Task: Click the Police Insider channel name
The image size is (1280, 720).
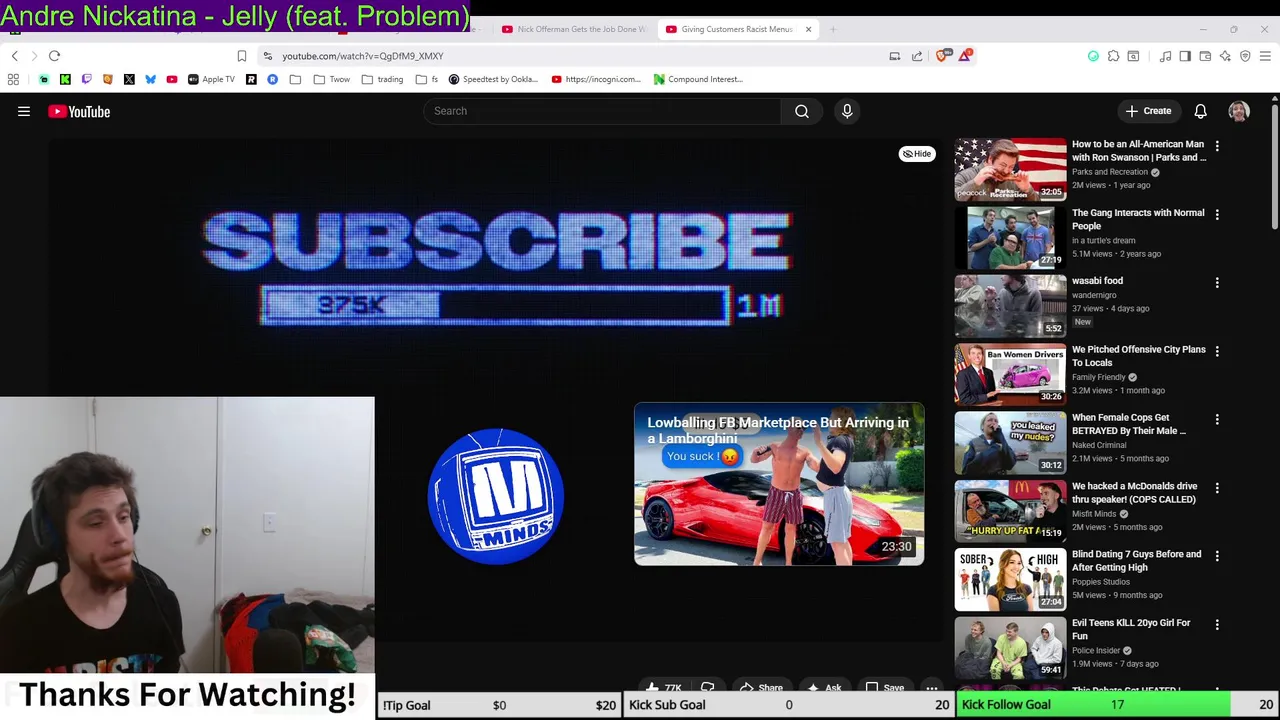Action: pos(1096,650)
